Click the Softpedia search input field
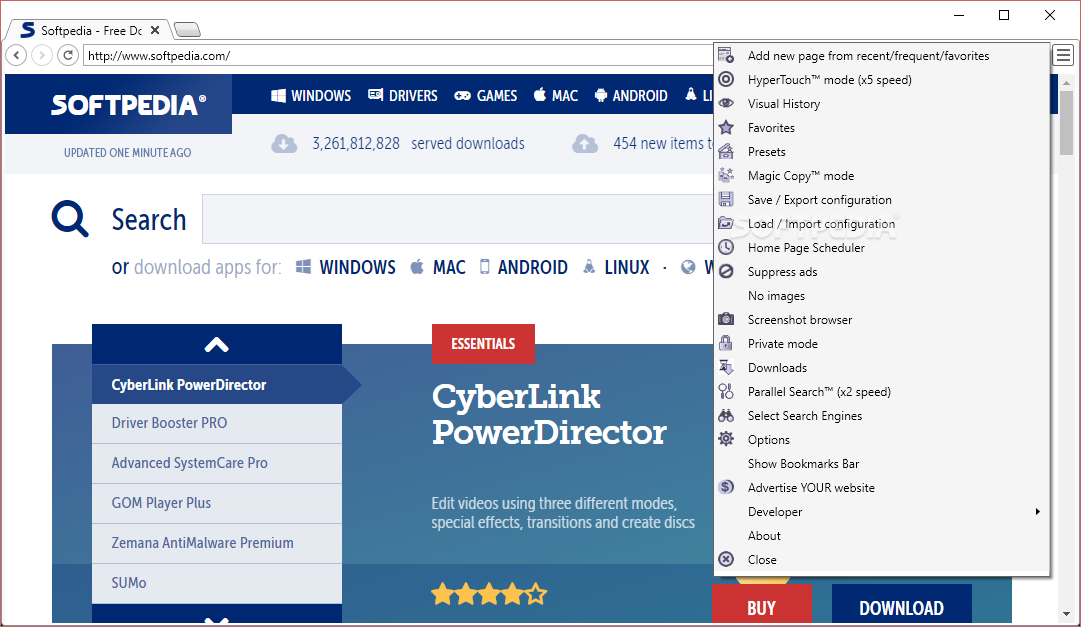The image size is (1081, 627). 458,219
